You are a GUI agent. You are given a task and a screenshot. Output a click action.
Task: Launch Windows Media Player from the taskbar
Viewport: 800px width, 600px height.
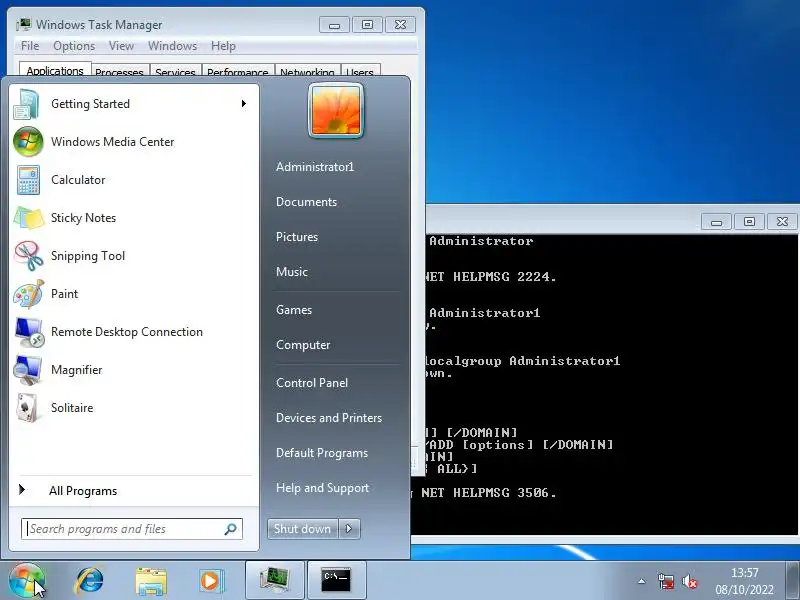pos(211,581)
